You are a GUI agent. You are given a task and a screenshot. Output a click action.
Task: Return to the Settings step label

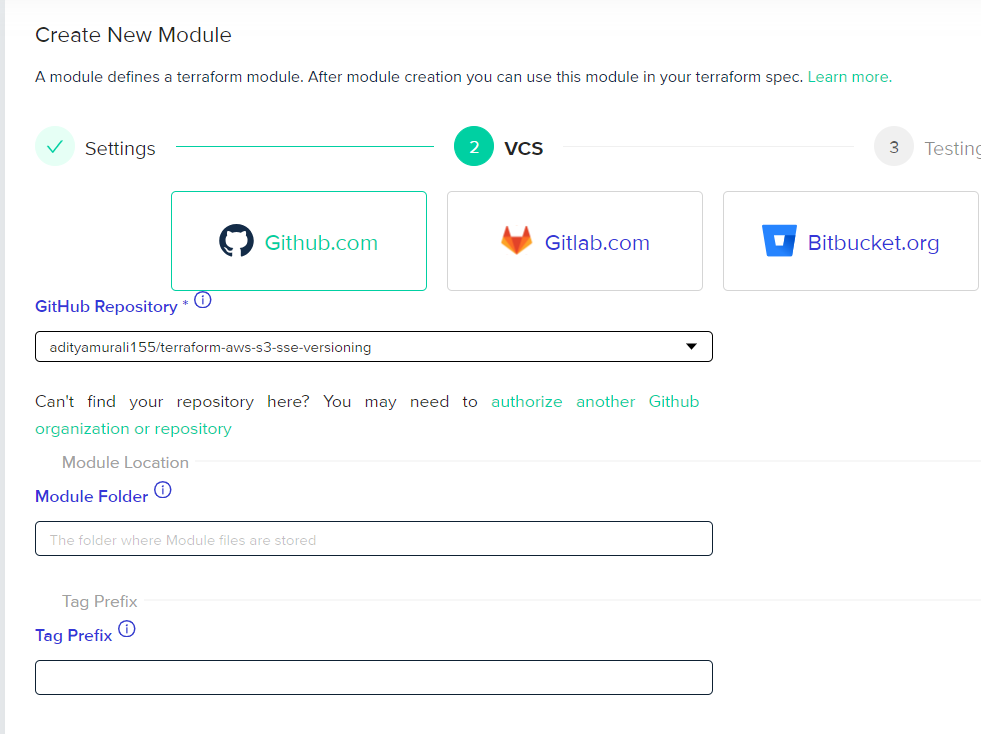120,149
